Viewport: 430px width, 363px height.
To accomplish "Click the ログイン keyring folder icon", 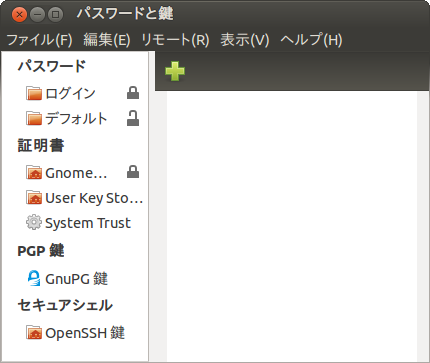I will click(34, 93).
